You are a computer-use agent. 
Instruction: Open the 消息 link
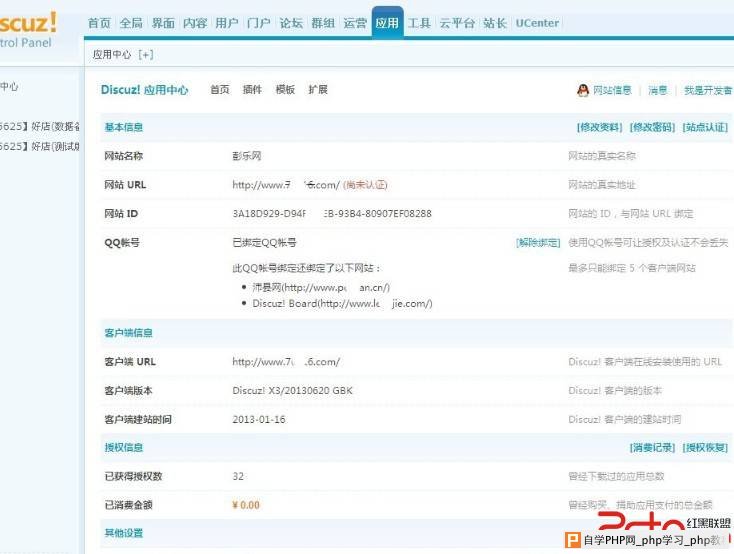[x=658, y=90]
